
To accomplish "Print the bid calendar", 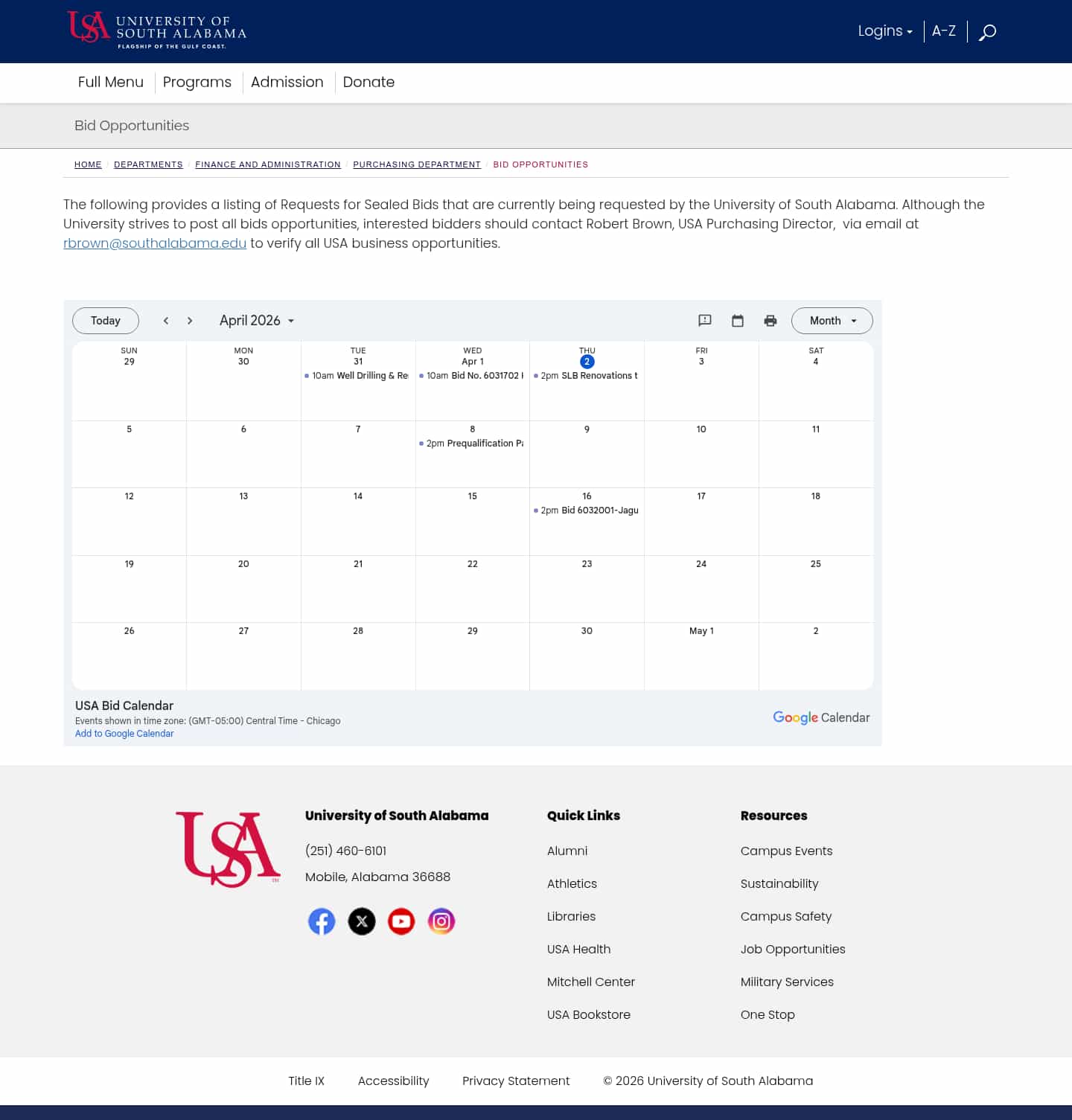I will coord(770,321).
